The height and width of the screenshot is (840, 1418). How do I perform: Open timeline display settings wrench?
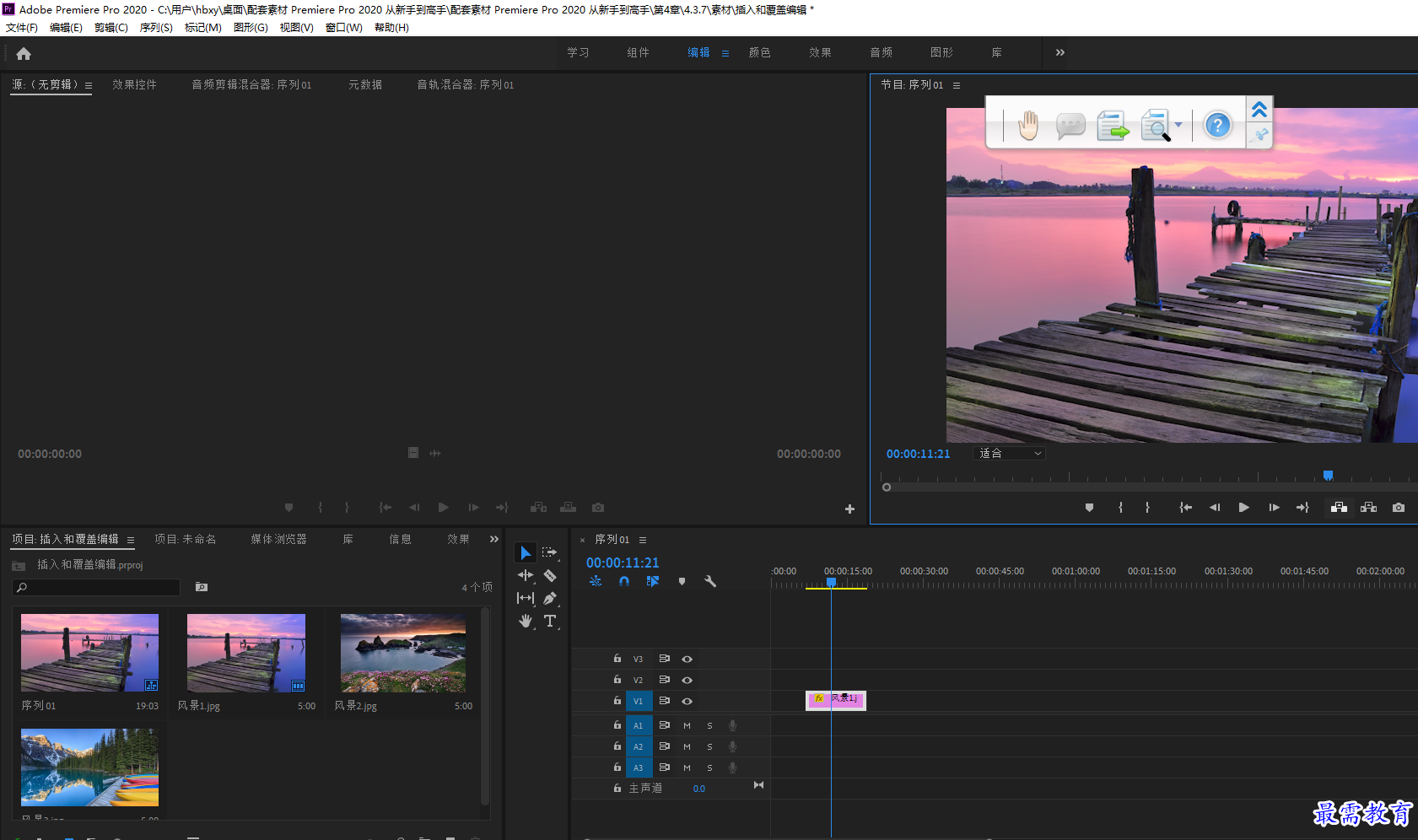[710, 581]
